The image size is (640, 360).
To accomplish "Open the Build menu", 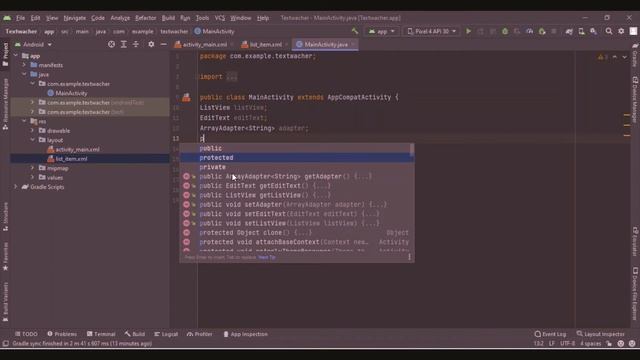I will tap(168, 18).
